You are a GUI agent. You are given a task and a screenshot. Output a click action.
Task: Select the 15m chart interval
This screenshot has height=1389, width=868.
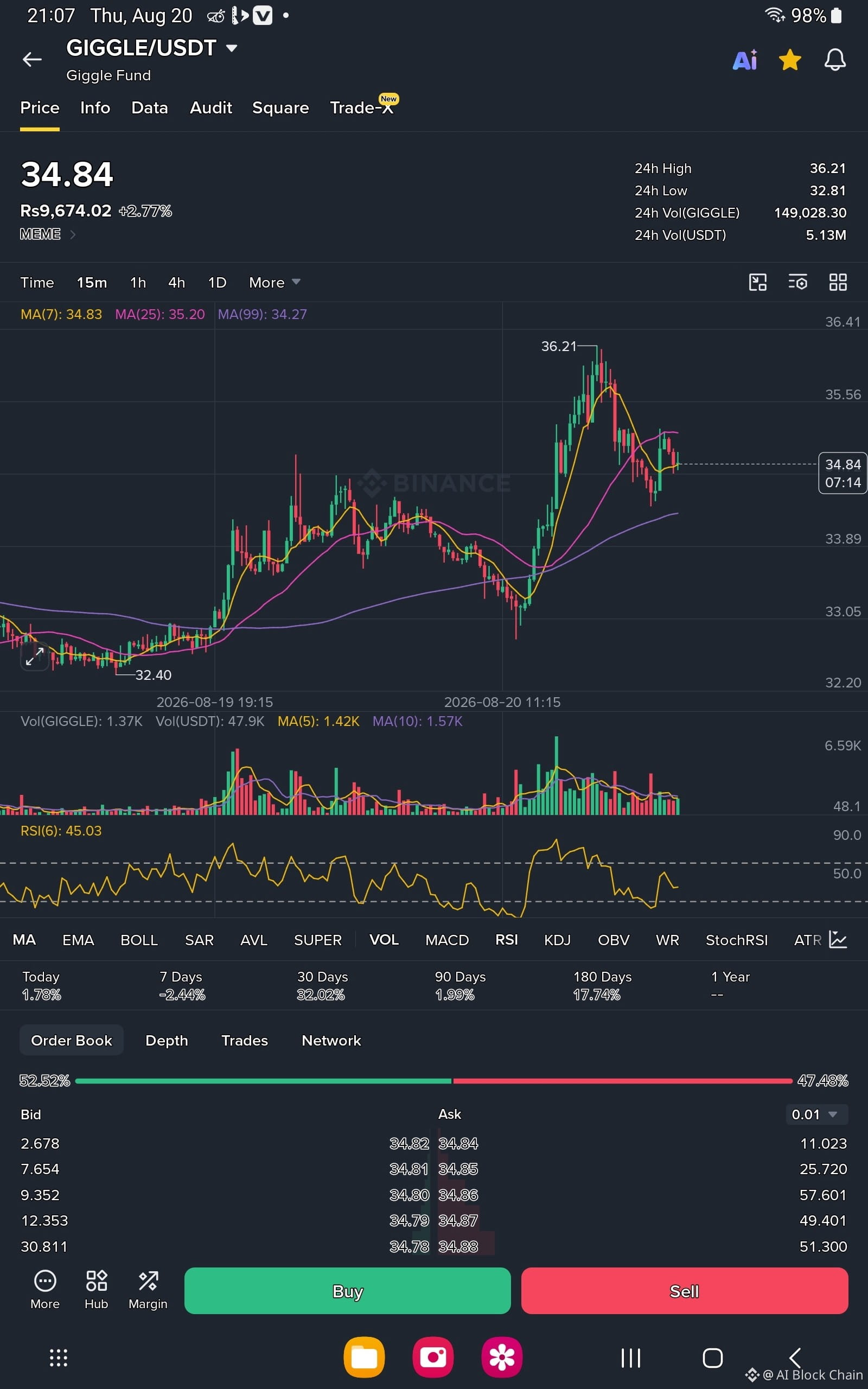[x=92, y=282]
